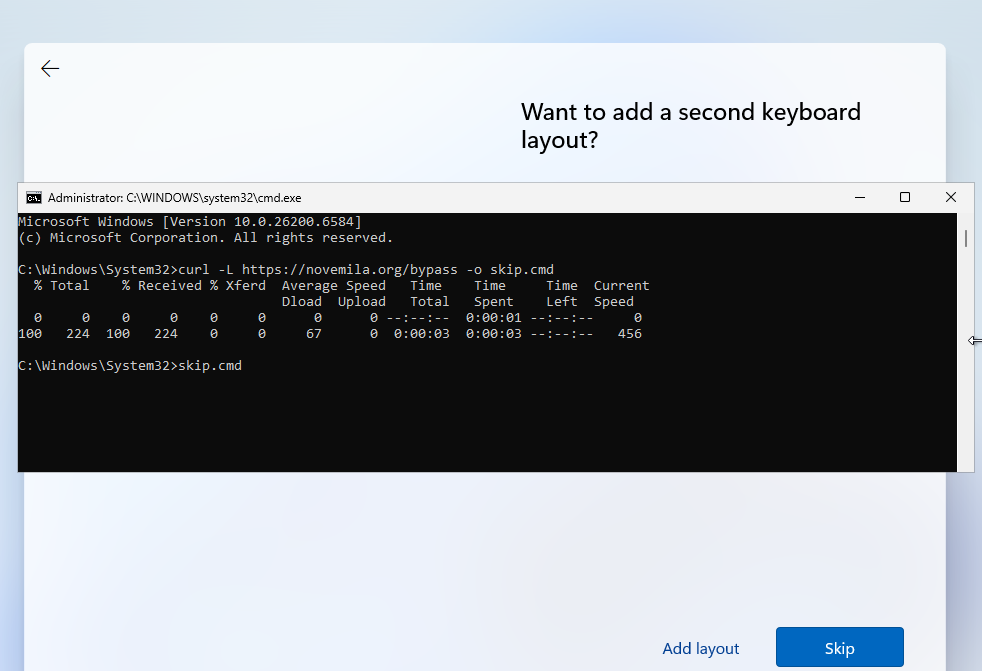
Task: Open Add layout
Action: click(x=700, y=648)
